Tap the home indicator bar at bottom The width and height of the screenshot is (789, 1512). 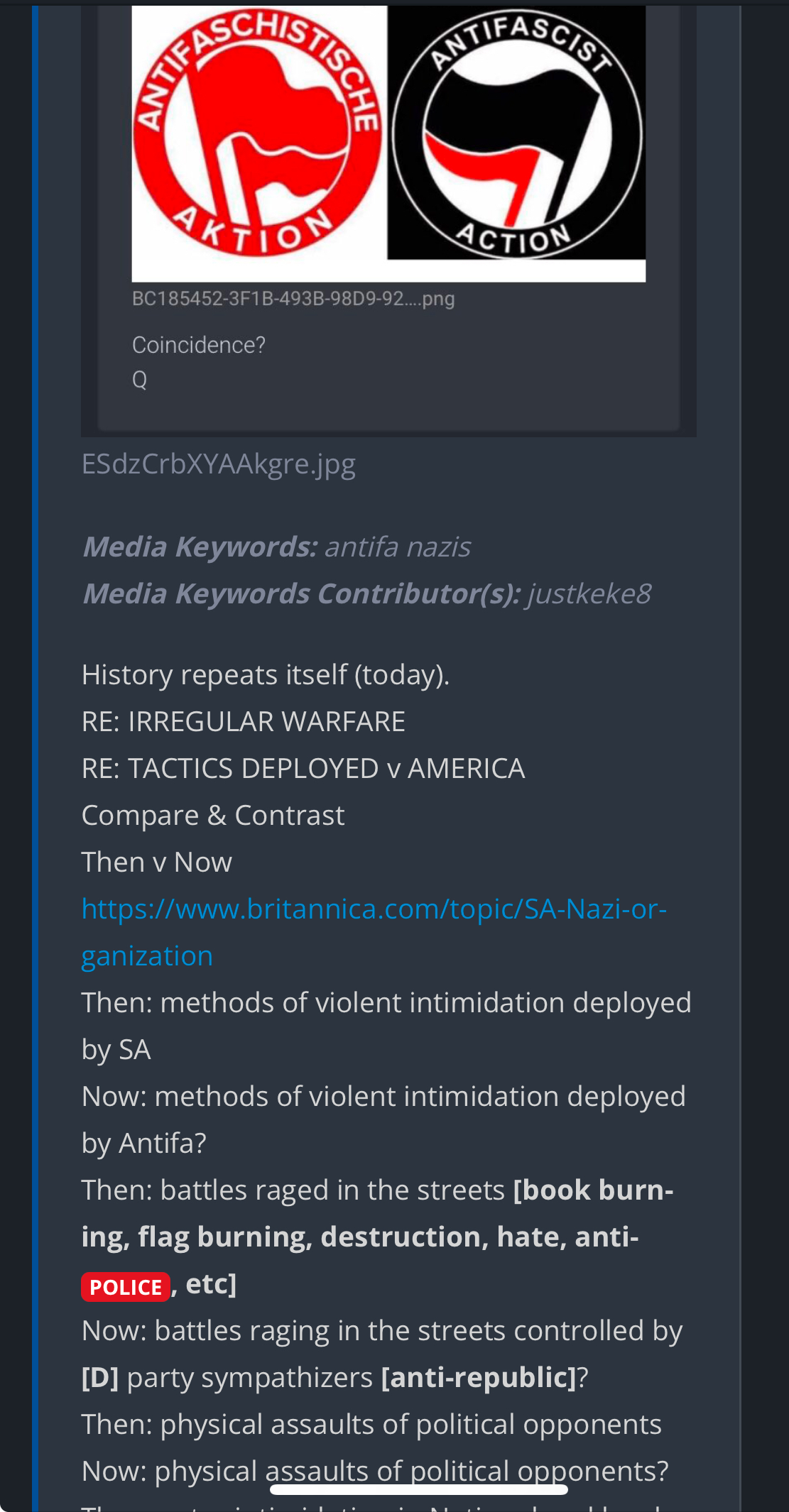[418, 1489]
